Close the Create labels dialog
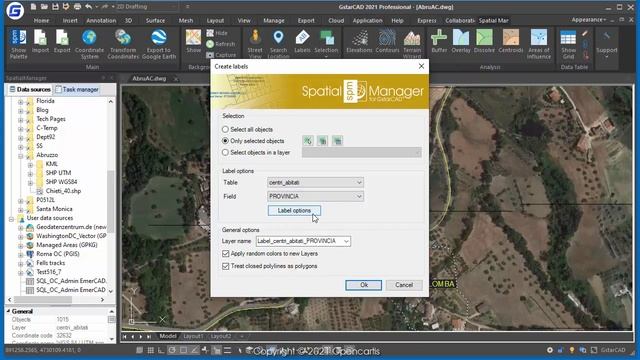 pos(421,66)
